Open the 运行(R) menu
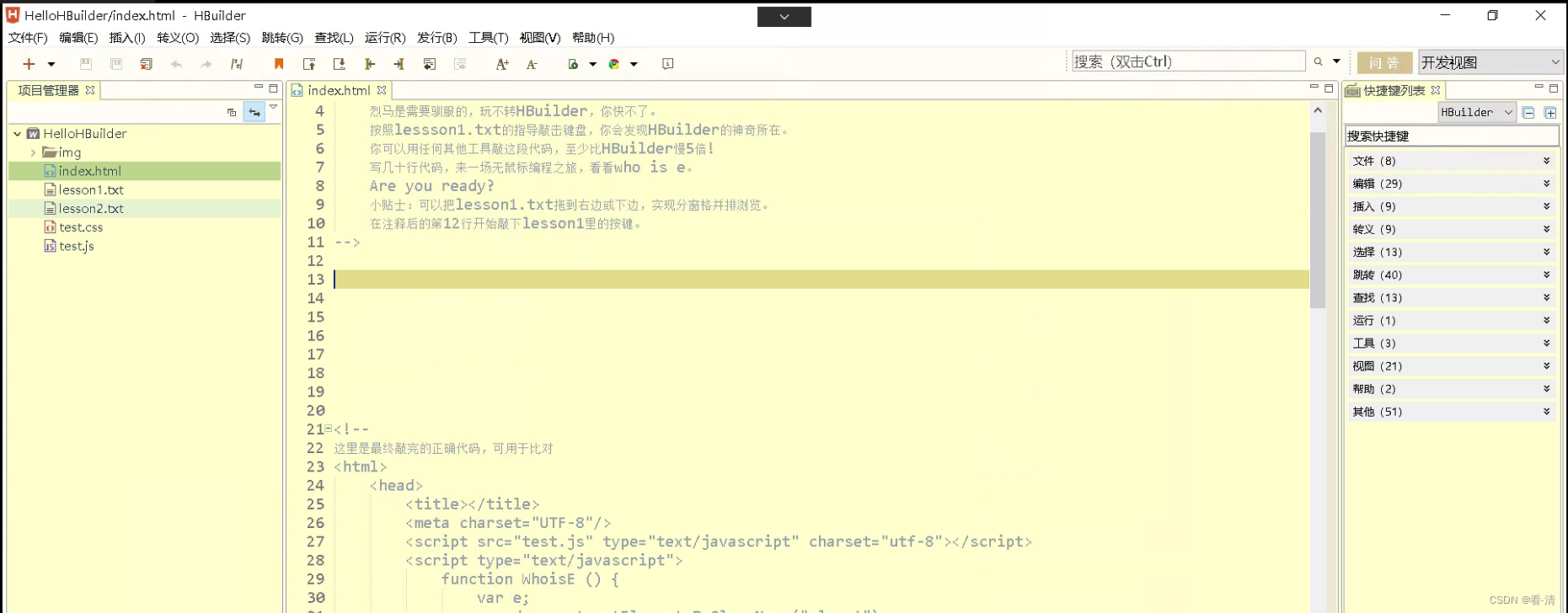The height and width of the screenshot is (613, 1568). tap(385, 38)
